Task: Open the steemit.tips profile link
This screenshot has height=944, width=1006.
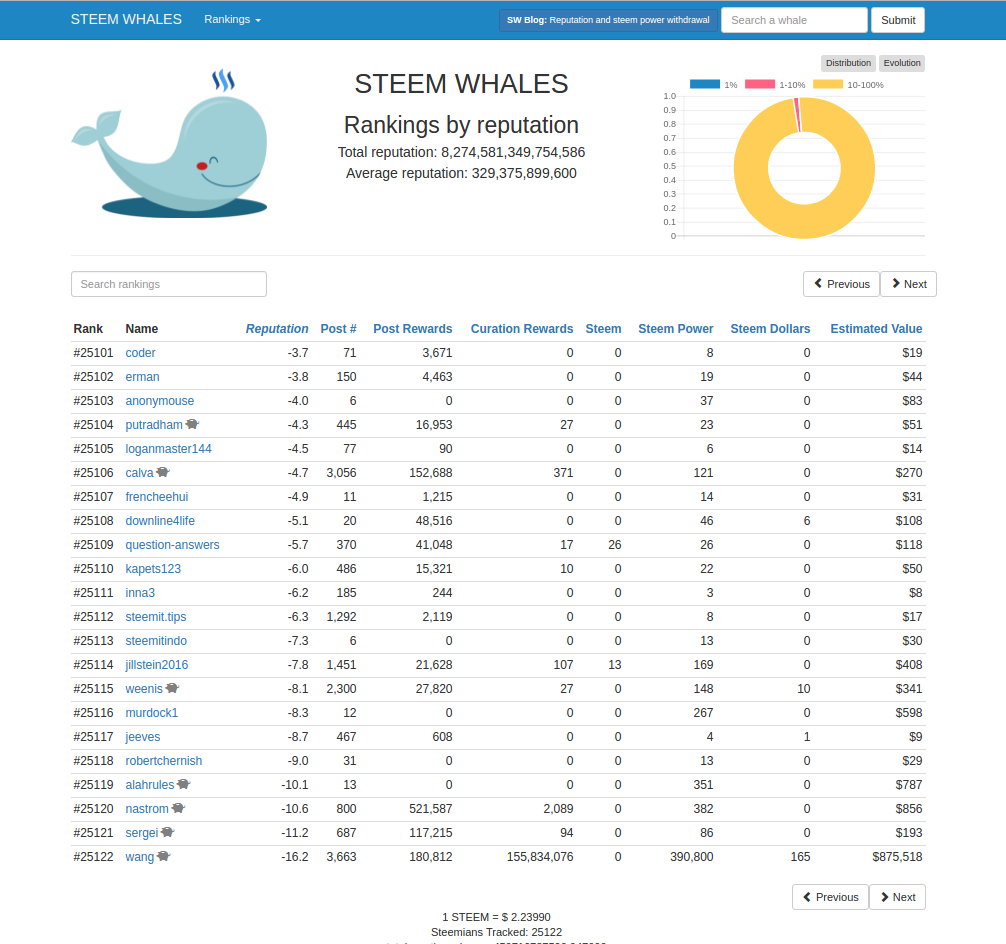Action: [156, 617]
